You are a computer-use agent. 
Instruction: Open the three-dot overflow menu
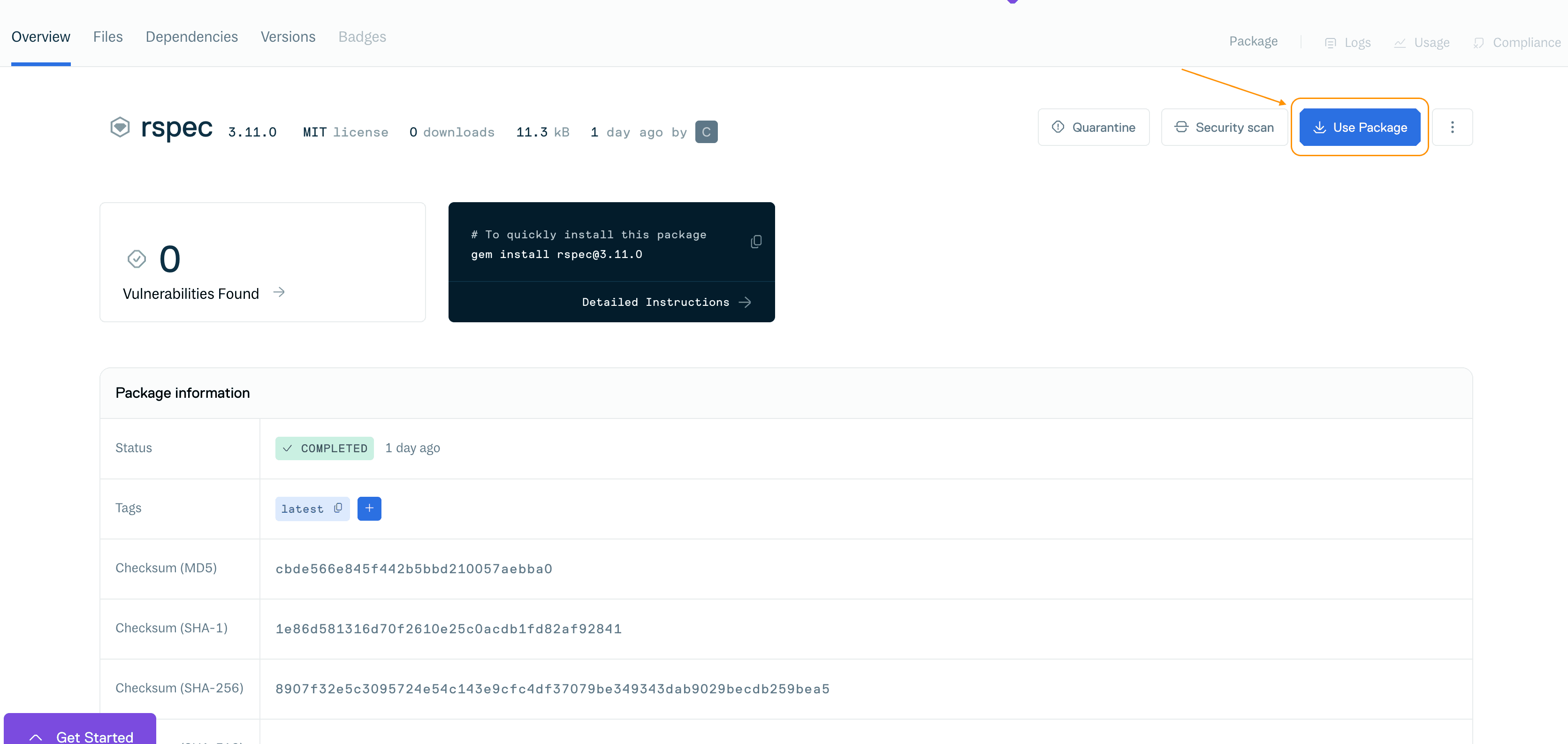click(1453, 127)
